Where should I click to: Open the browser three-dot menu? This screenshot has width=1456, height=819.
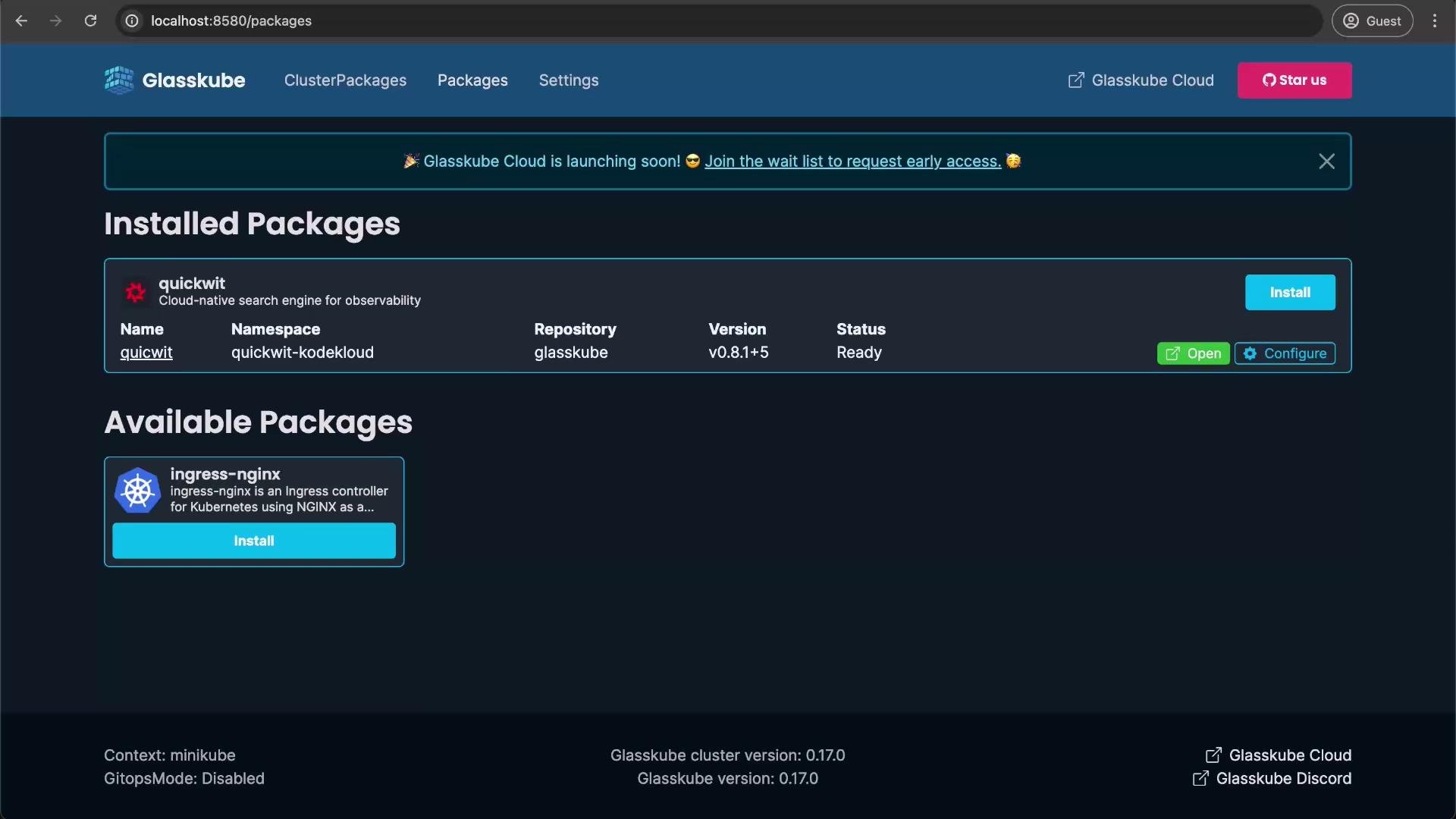click(x=1435, y=21)
